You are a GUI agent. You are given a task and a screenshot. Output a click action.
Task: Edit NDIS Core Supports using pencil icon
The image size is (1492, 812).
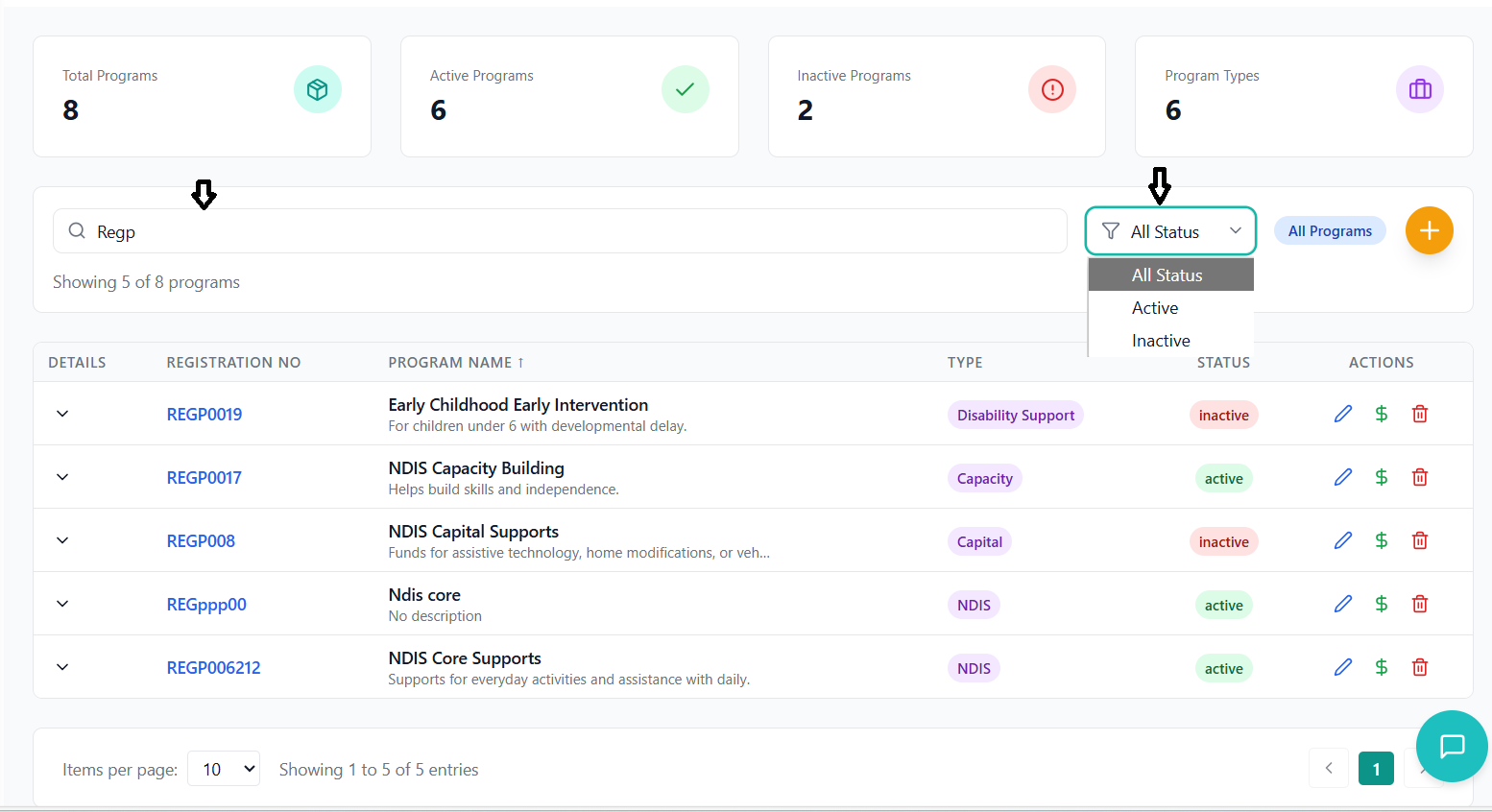[x=1342, y=667]
